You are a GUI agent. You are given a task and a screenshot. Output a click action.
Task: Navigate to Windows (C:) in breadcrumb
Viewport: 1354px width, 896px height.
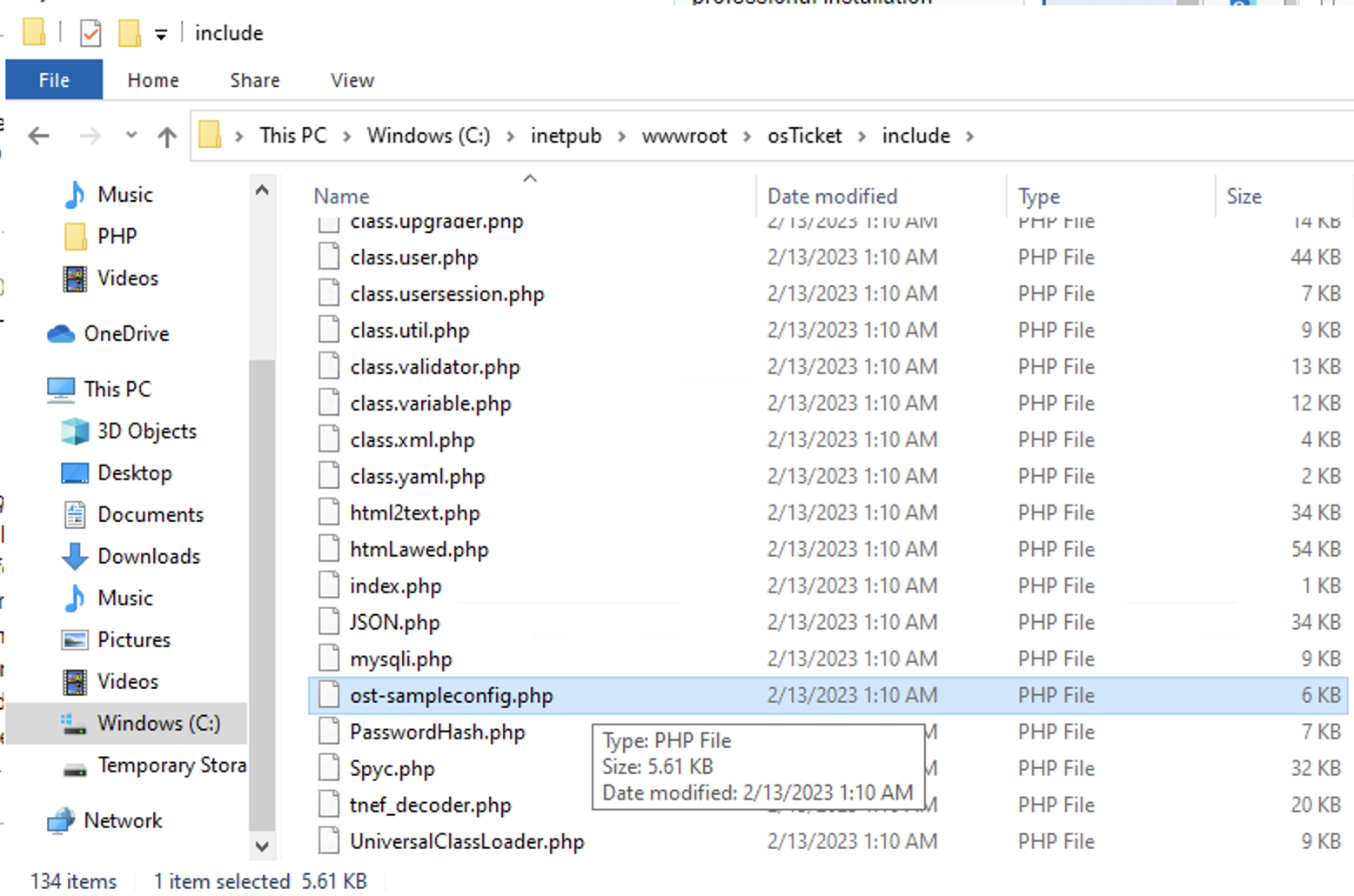coord(428,136)
